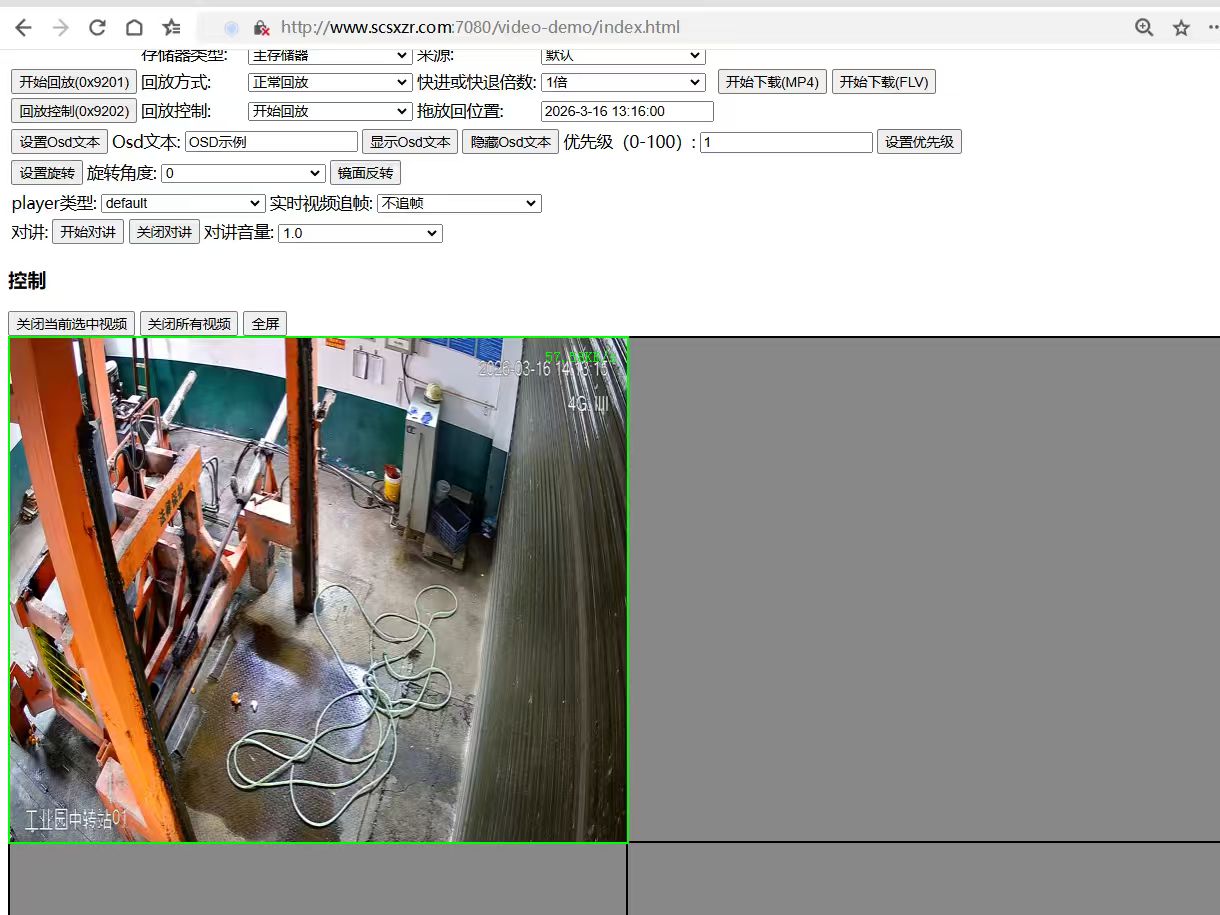Viewport: 1220px width, 915px height.
Task: Reload the page with refresh icon
Action: point(97,28)
